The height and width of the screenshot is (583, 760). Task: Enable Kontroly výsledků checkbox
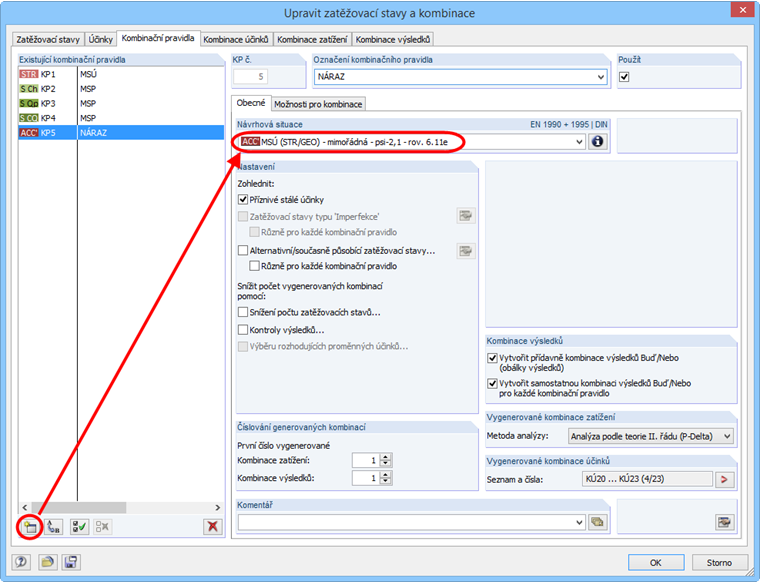pos(243,330)
